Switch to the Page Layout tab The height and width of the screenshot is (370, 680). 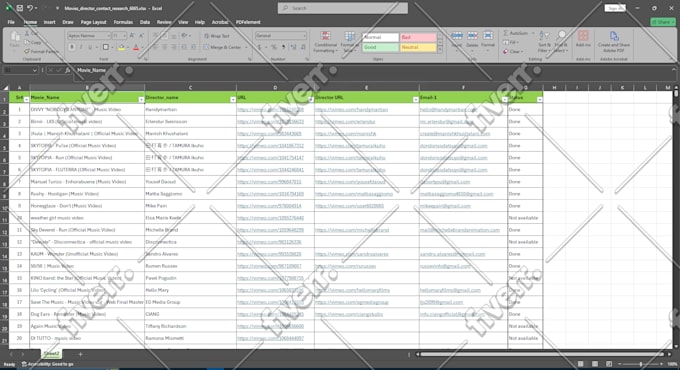93,22
